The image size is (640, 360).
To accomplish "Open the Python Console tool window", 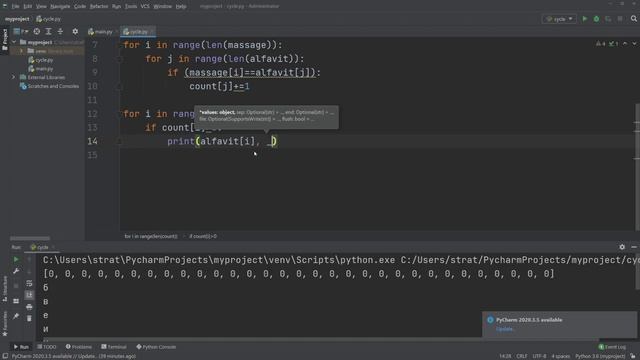I will (156, 347).
